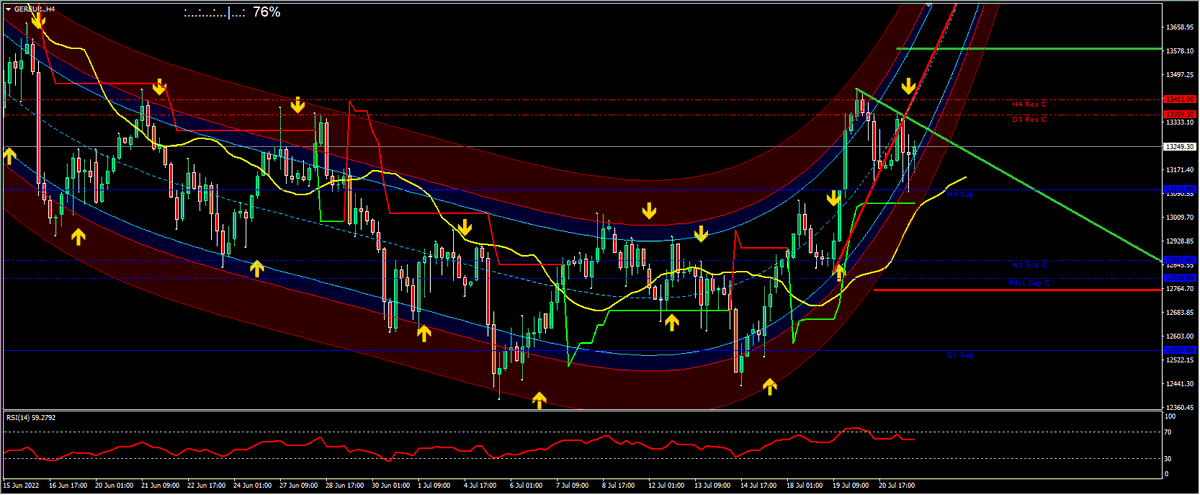
Task: Click the 20 Jun 01:00 time label
Action: (117, 485)
